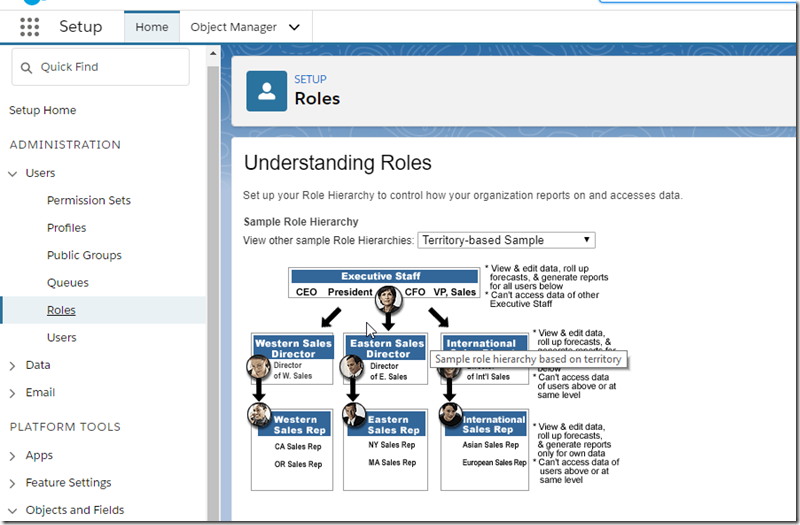The width and height of the screenshot is (800, 525).
Task: Click the 'OR Sales Rep' text
Action: (298, 464)
